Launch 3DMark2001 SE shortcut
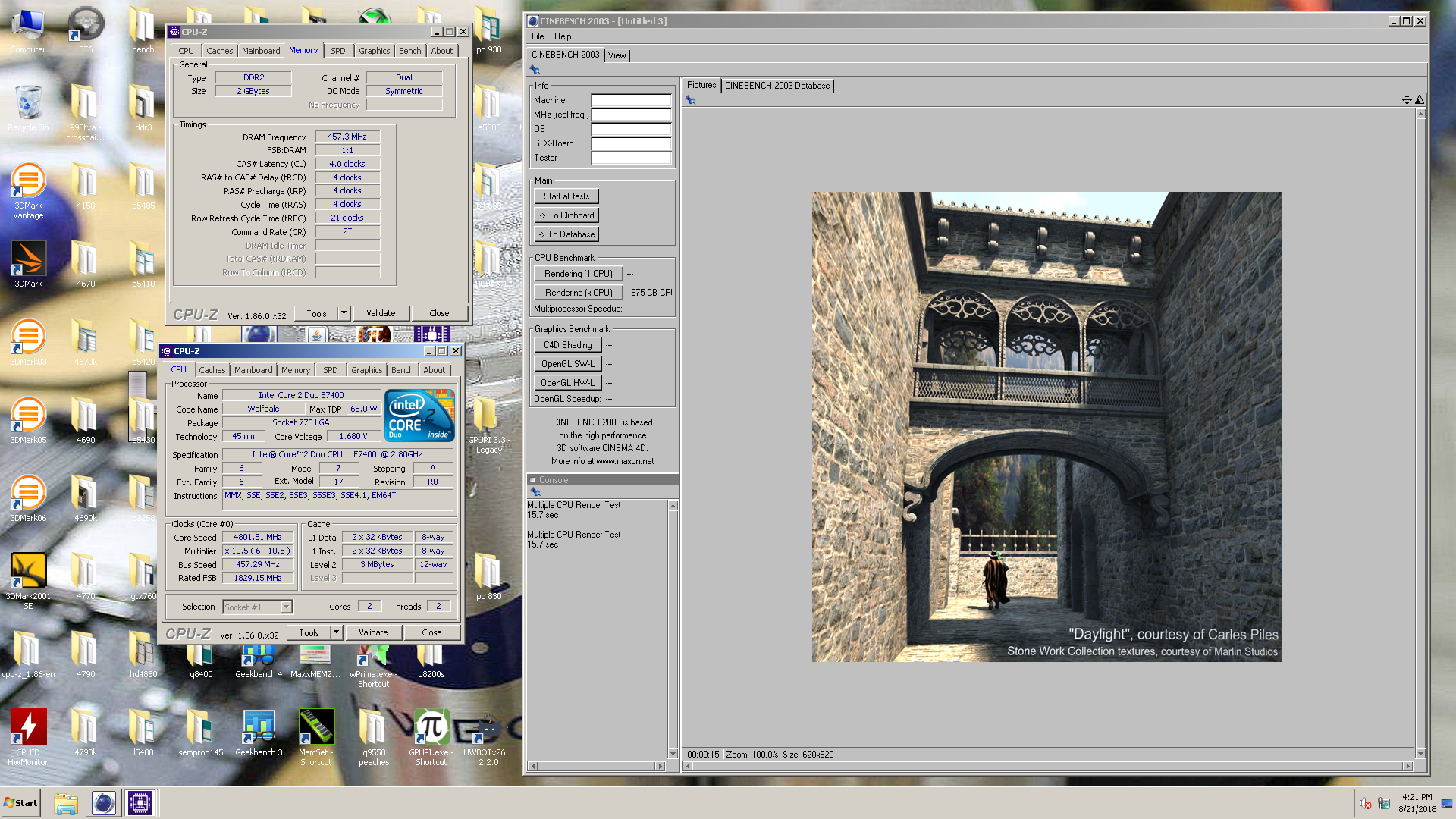The width and height of the screenshot is (1456, 819). pos(28,581)
